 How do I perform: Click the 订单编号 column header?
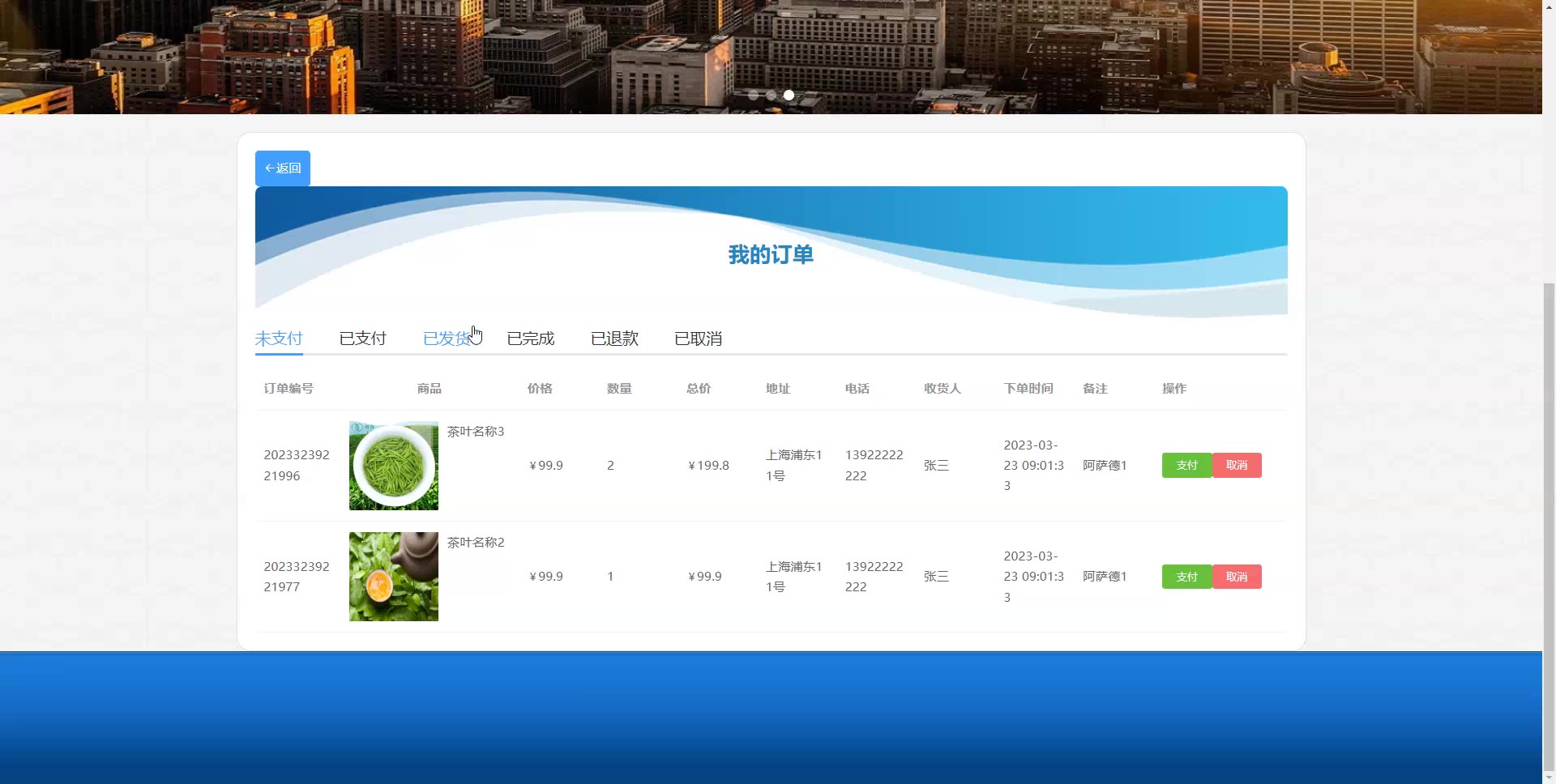(x=289, y=389)
